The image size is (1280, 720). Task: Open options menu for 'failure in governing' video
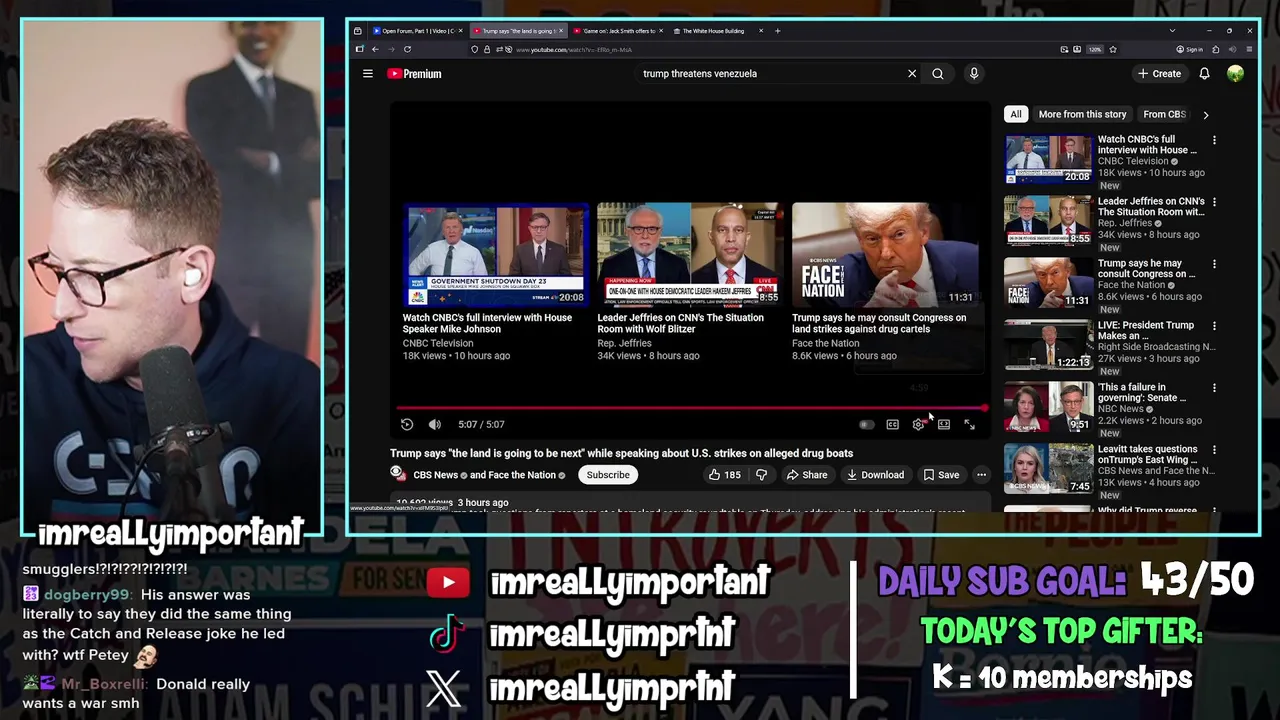[x=1214, y=389]
